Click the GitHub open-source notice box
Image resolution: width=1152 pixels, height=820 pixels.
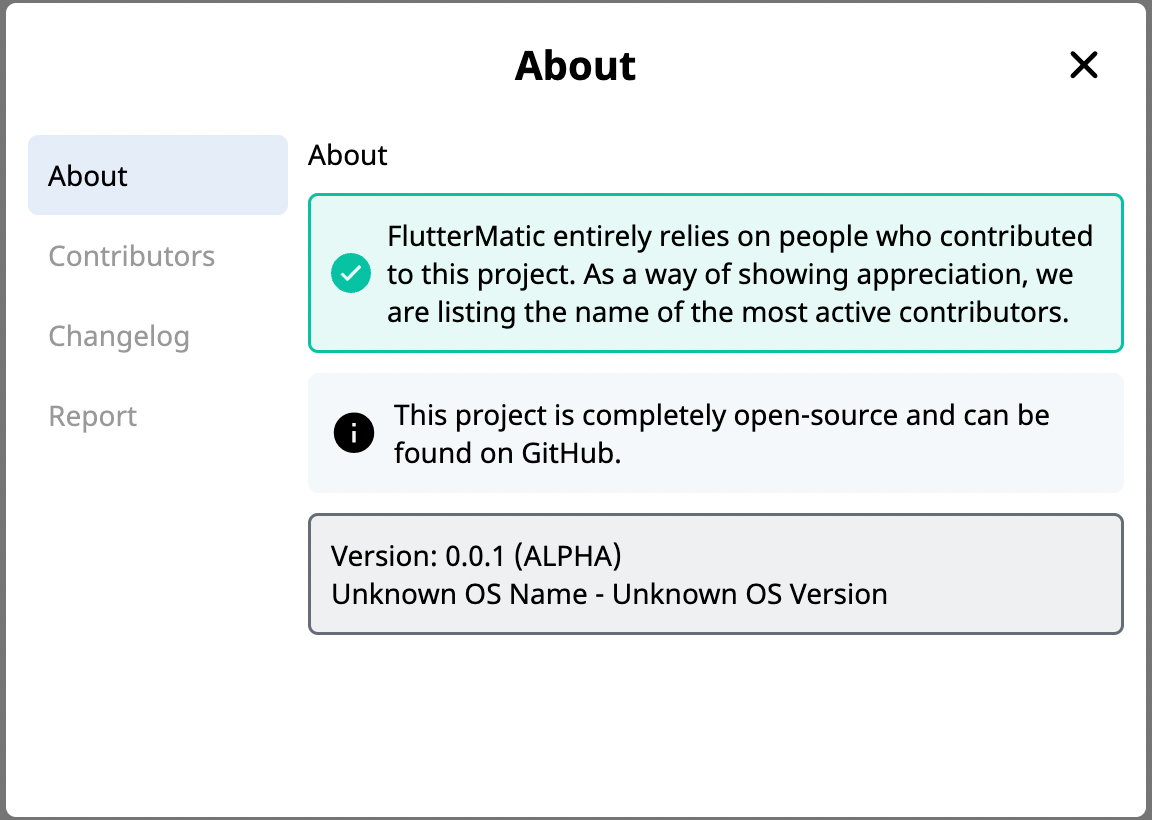click(716, 433)
